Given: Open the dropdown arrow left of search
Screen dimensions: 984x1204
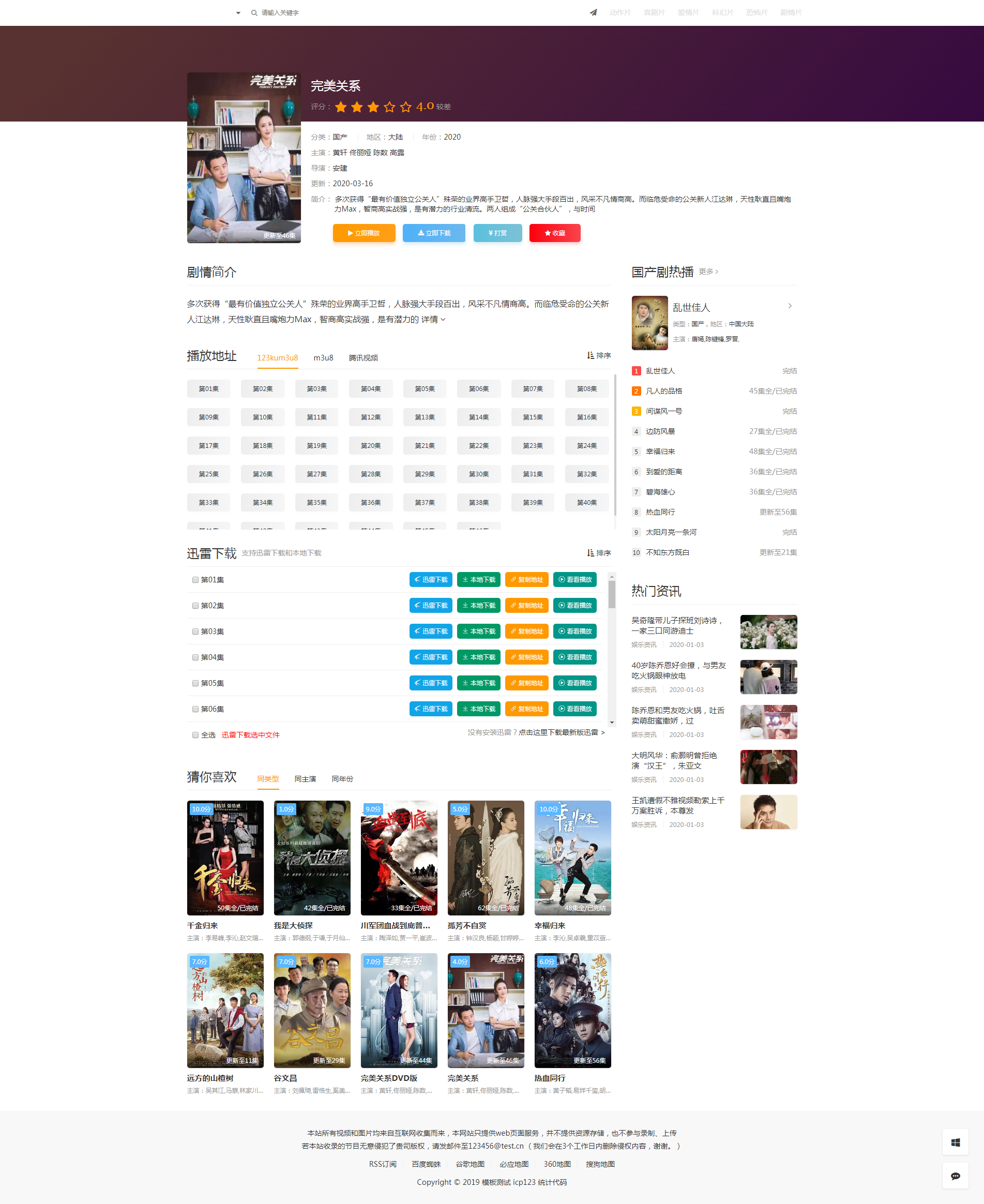Looking at the screenshot, I should point(238,12).
